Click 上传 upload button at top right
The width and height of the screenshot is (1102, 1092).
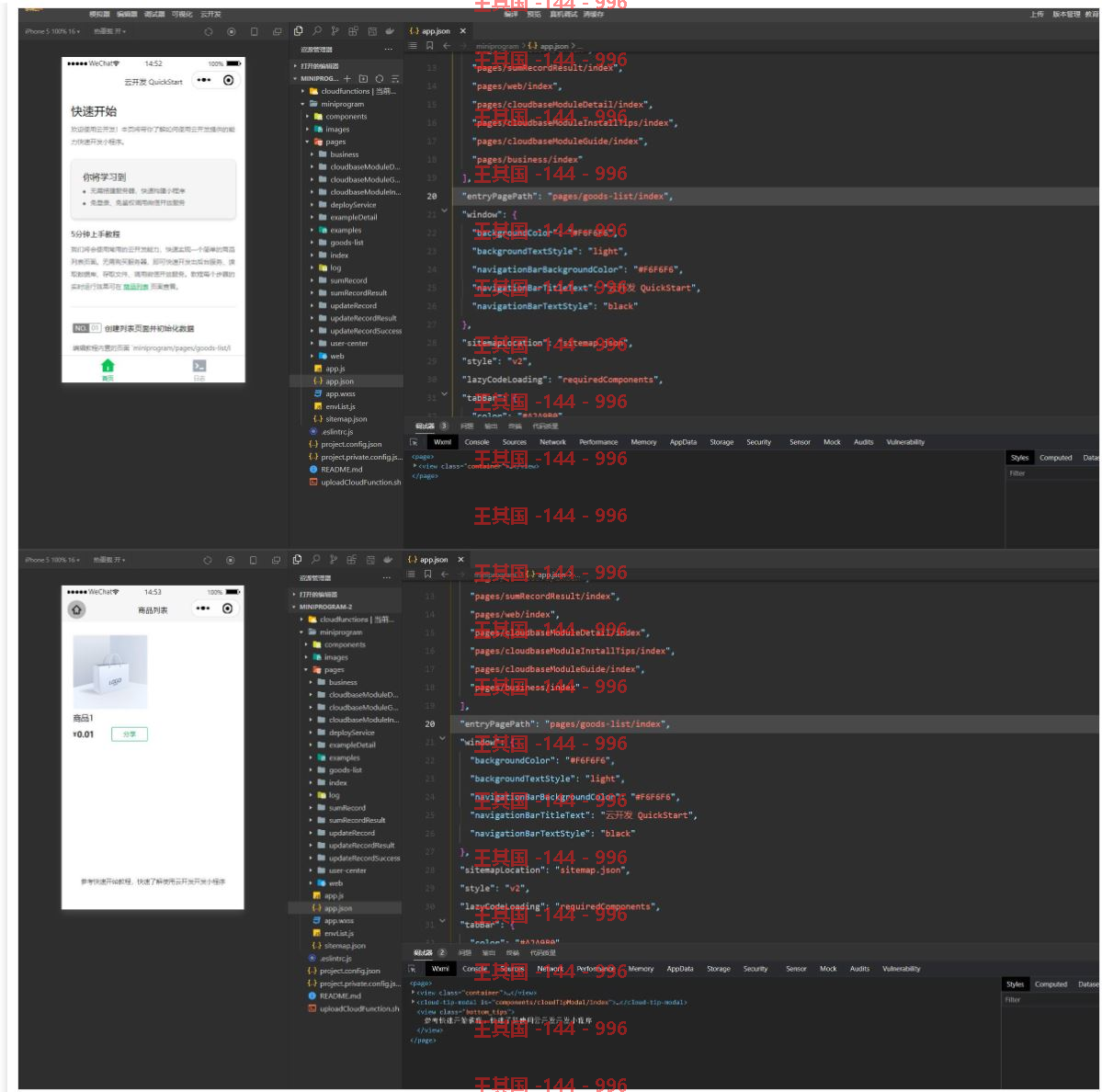click(1037, 14)
